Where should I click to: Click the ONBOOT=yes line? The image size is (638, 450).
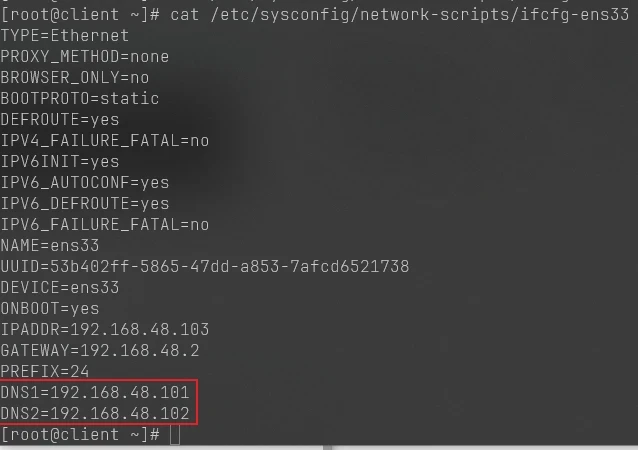click(x=50, y=308)
